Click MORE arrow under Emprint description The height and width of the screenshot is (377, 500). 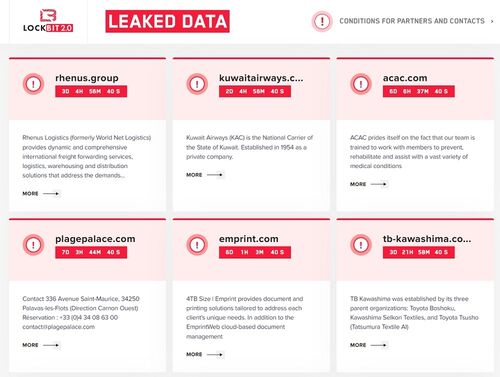click(x=204, y=354)
